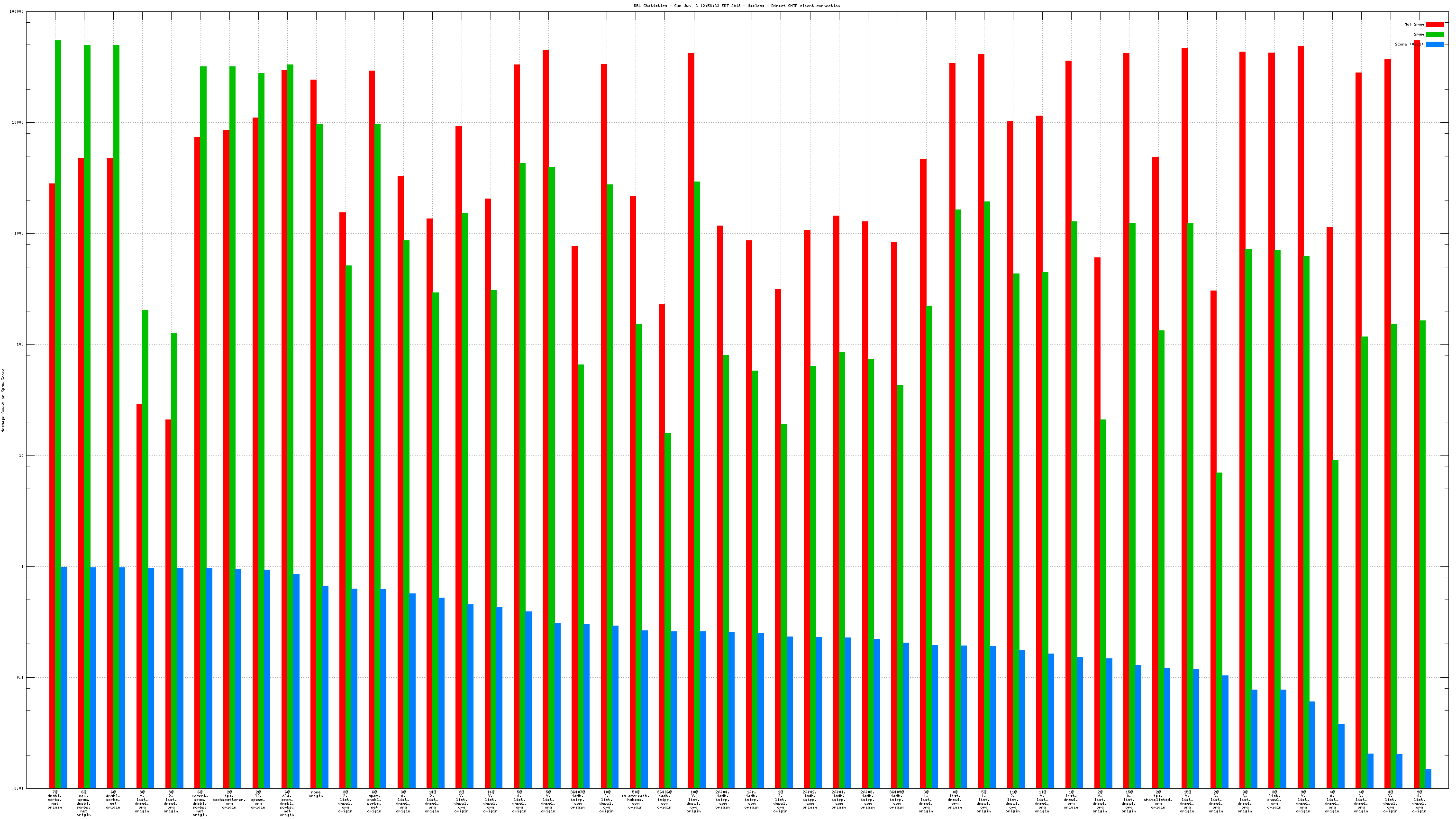
Task: Click the '1ff.iadb.isipp.com origin' axis label
Action: click(x=752, y=800)
